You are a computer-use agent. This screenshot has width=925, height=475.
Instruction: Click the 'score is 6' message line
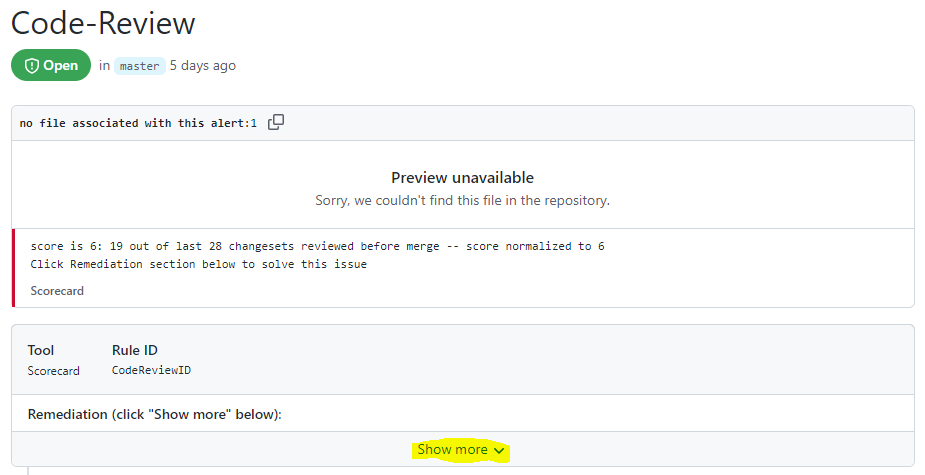[317, 246]
